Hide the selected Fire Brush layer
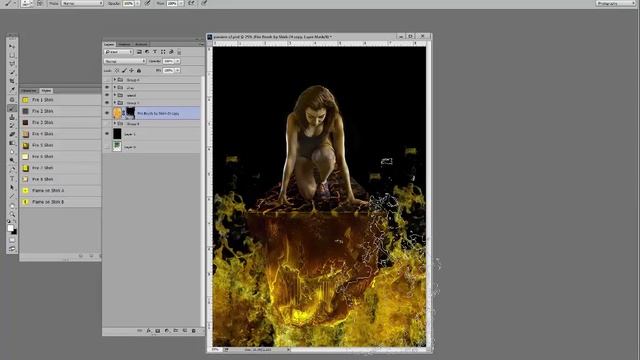This screenshot has height=360, width=640. [x=107, y=113]
